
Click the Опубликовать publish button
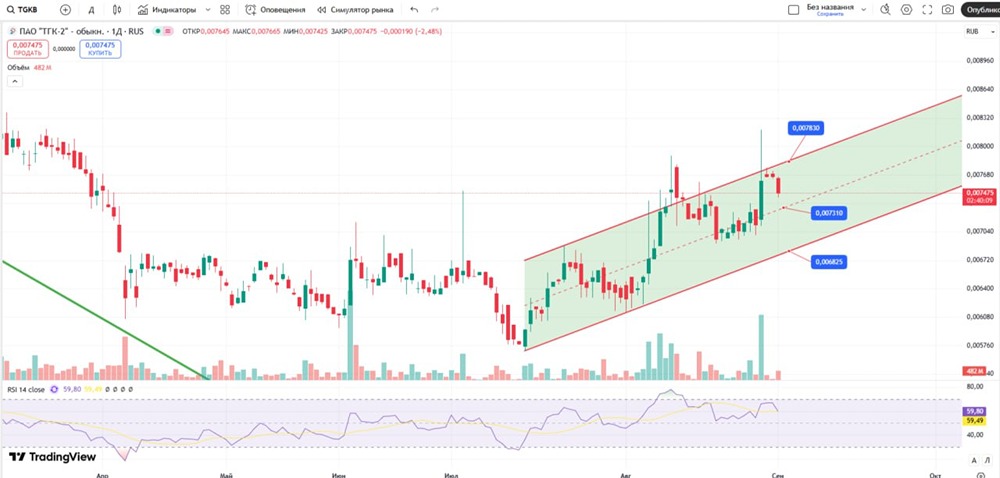pyautogui.click(x=981, y=10)
